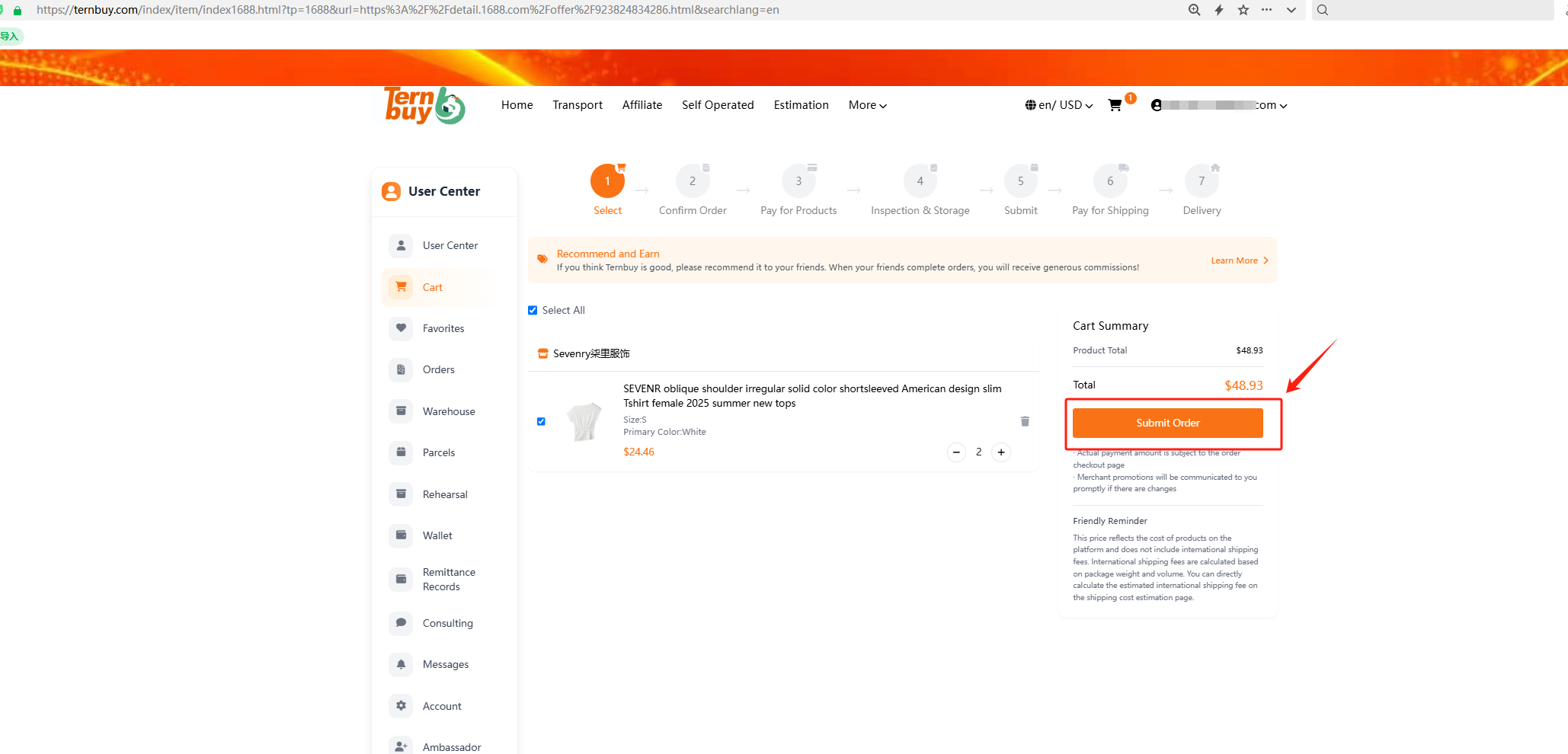Open Messages bell icon in sidebar
The height and width of the screenshot is (754, 1568).
tap(401, 664)
